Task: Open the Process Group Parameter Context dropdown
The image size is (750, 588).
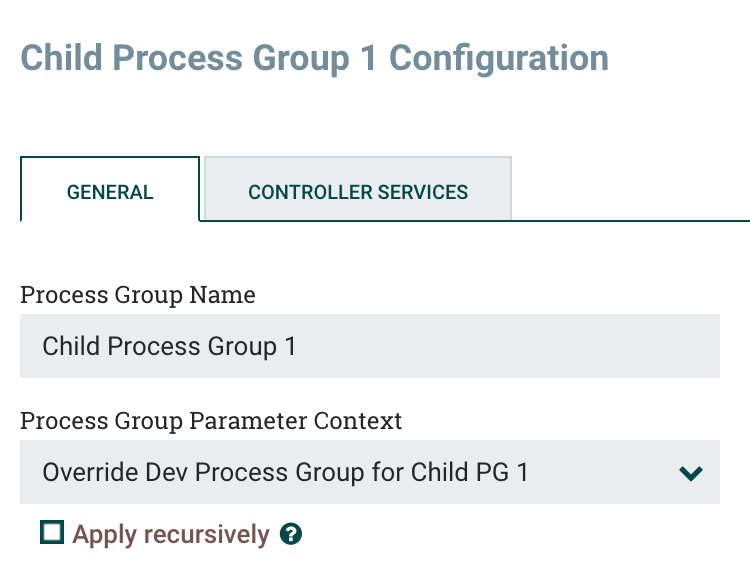Action: coord(369,472)
